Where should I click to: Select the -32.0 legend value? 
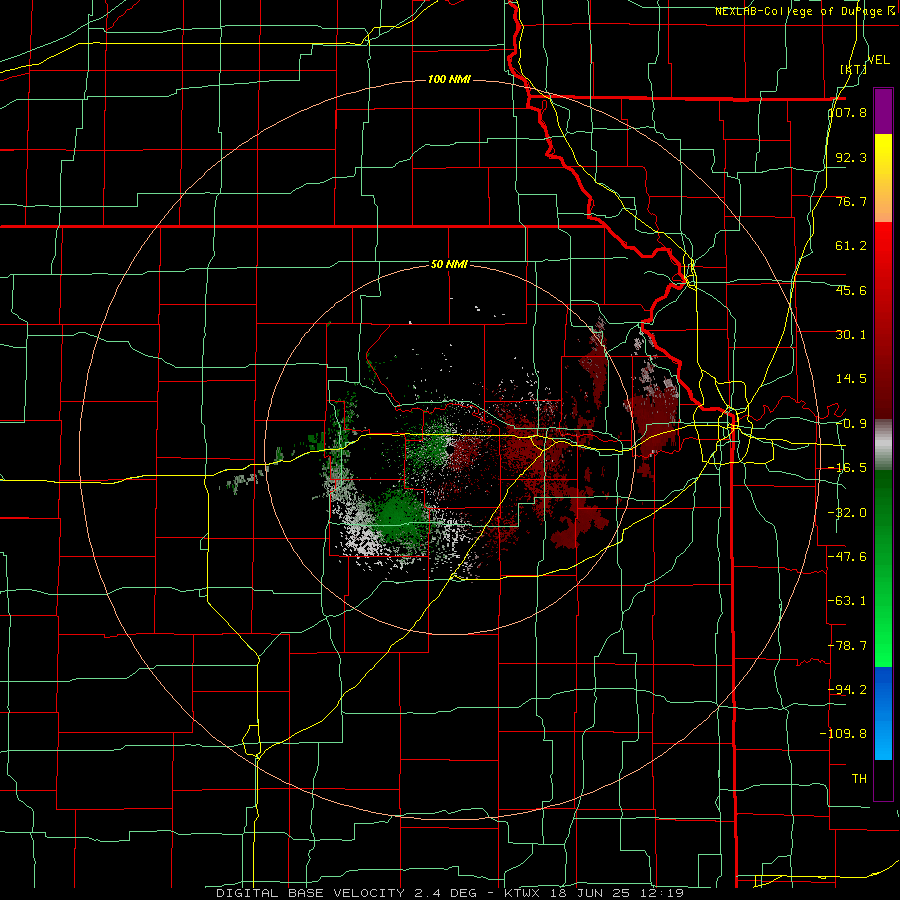coord(847,513)
